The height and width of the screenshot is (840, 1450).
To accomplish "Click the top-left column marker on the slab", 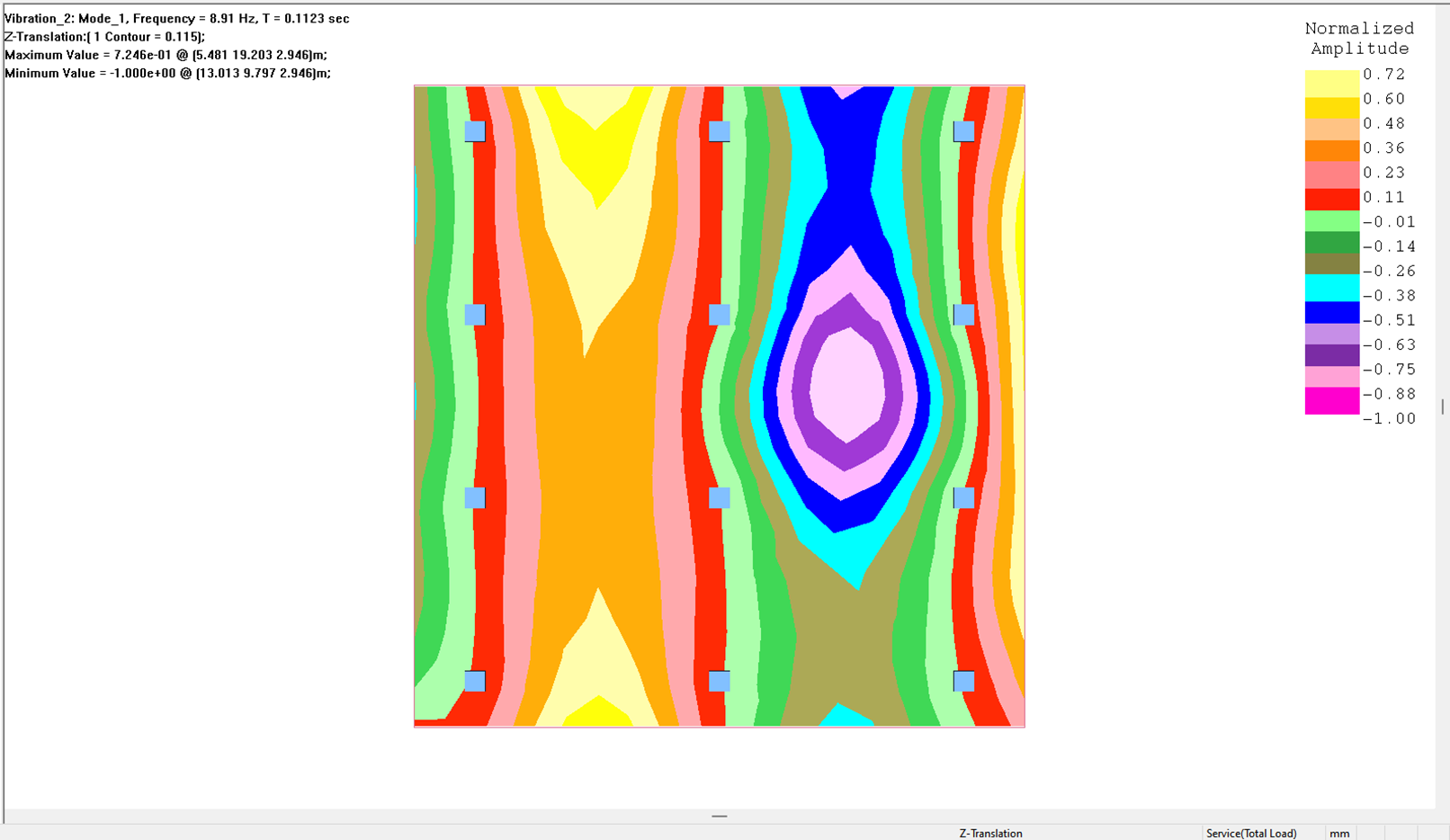I will coord(475,131).
